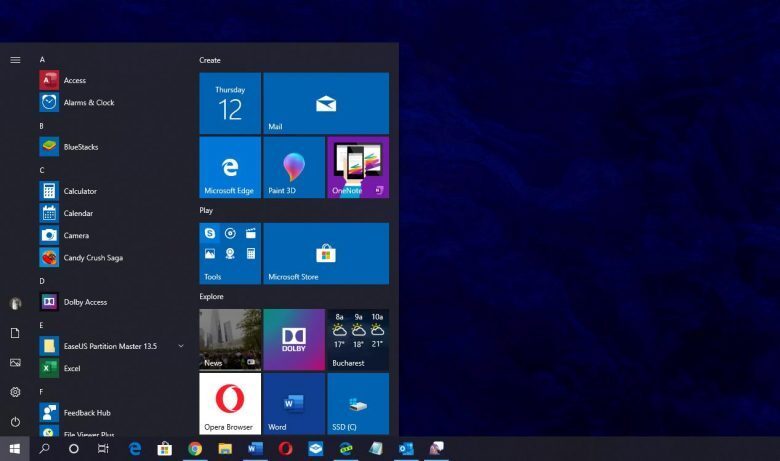Viewport: 780px width, 461px height.
Task: Open the Paint 3D tile
Action: [293, 168]
